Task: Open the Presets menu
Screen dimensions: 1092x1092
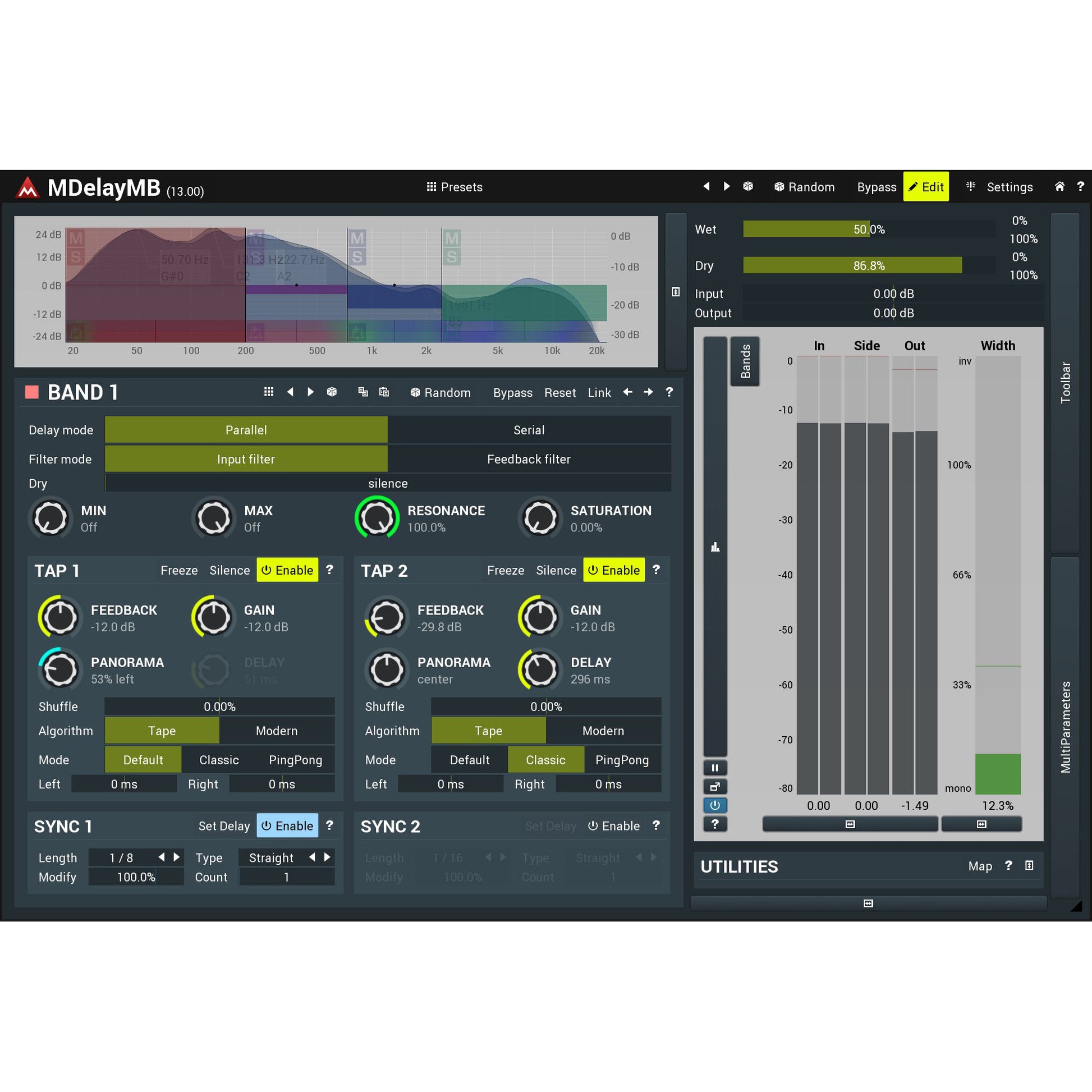Action: click(x=455, y=187)
